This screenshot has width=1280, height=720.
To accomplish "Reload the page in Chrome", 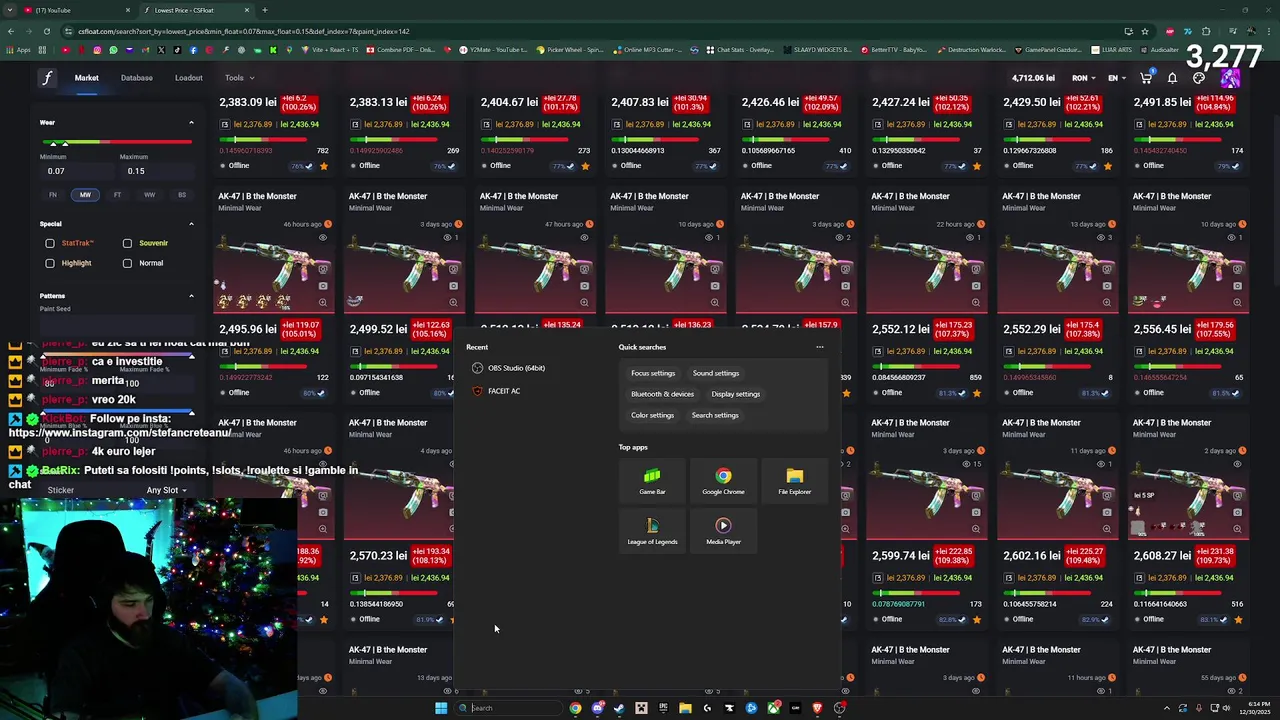I will click(x=47, y=31).
